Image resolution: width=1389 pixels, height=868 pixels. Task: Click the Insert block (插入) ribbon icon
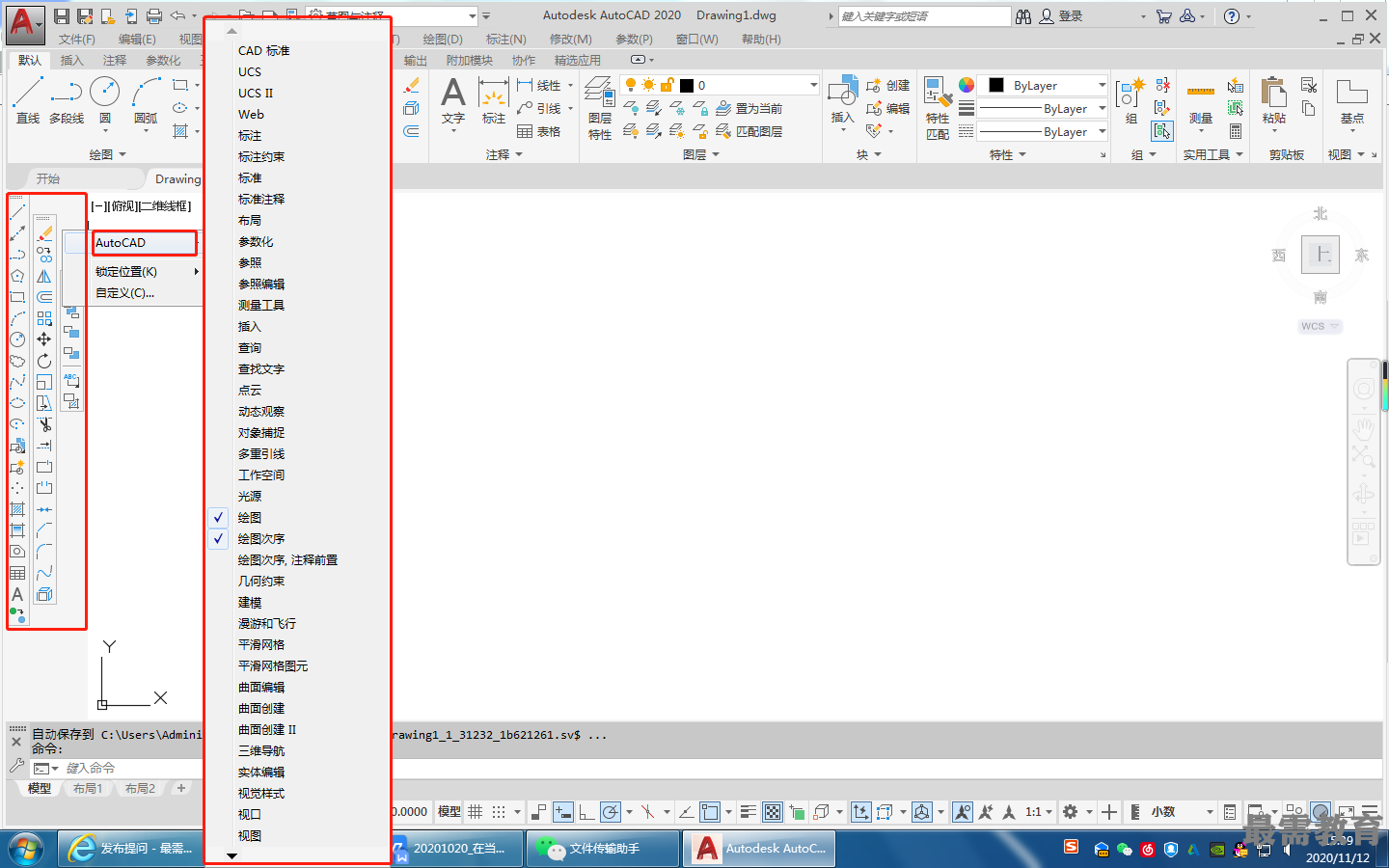point(843,100)
